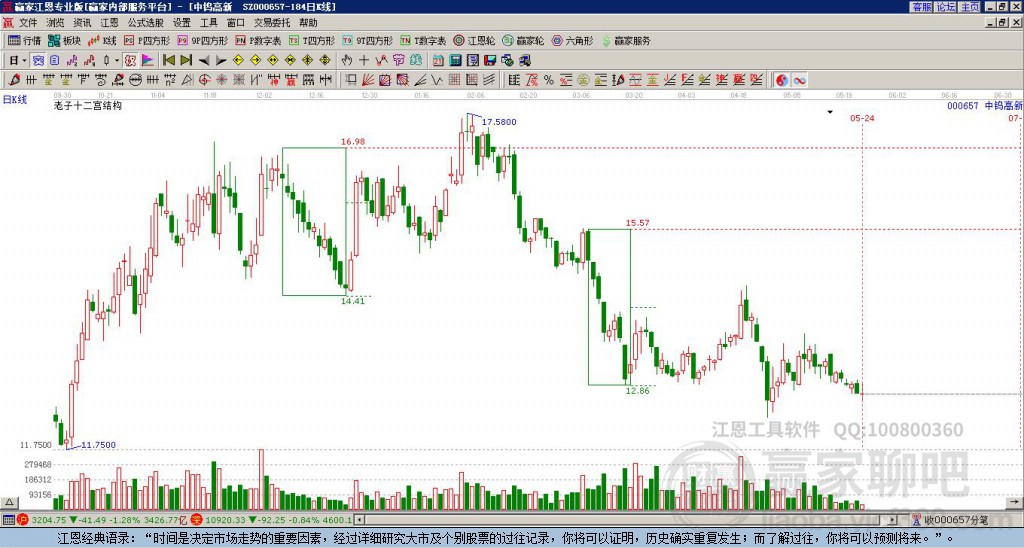Image resolution: width=1024 pixels, height=548 pixels.
Task: Open the 板块 sector view
Action: coord(64,40)
